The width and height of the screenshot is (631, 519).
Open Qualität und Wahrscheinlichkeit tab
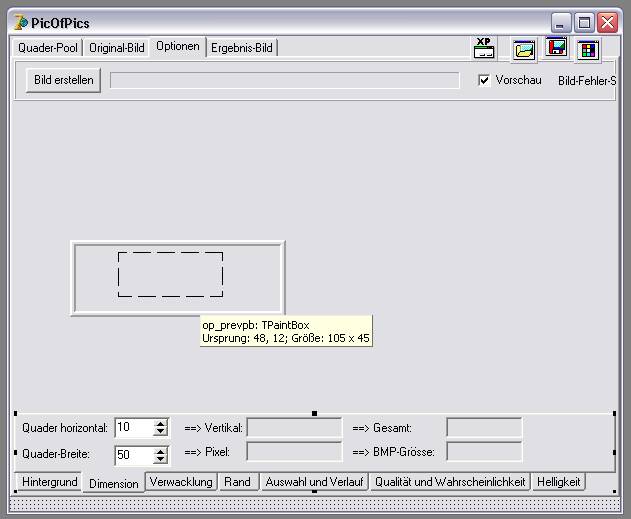coord(450,482)
